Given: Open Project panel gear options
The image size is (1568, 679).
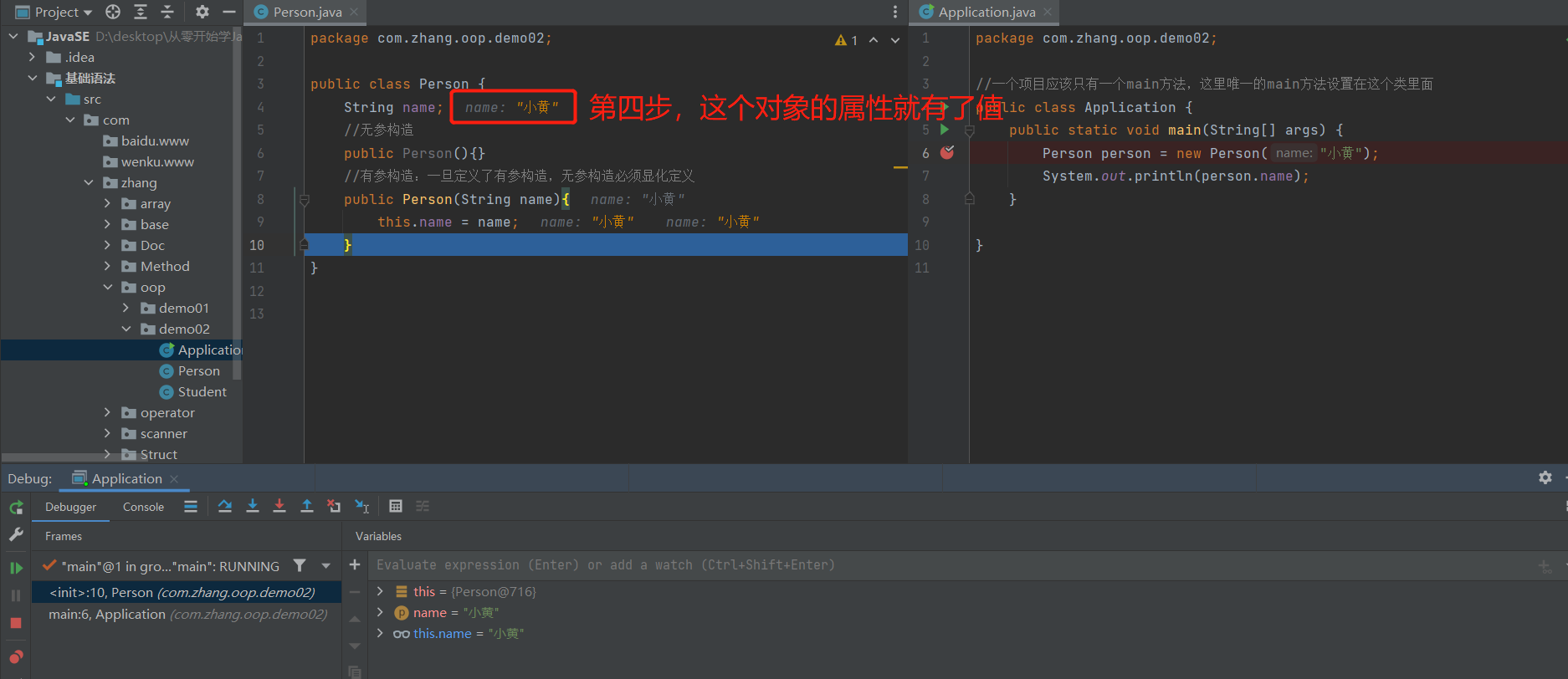Looking at the screenshot, I should click(x=202, y=12).
